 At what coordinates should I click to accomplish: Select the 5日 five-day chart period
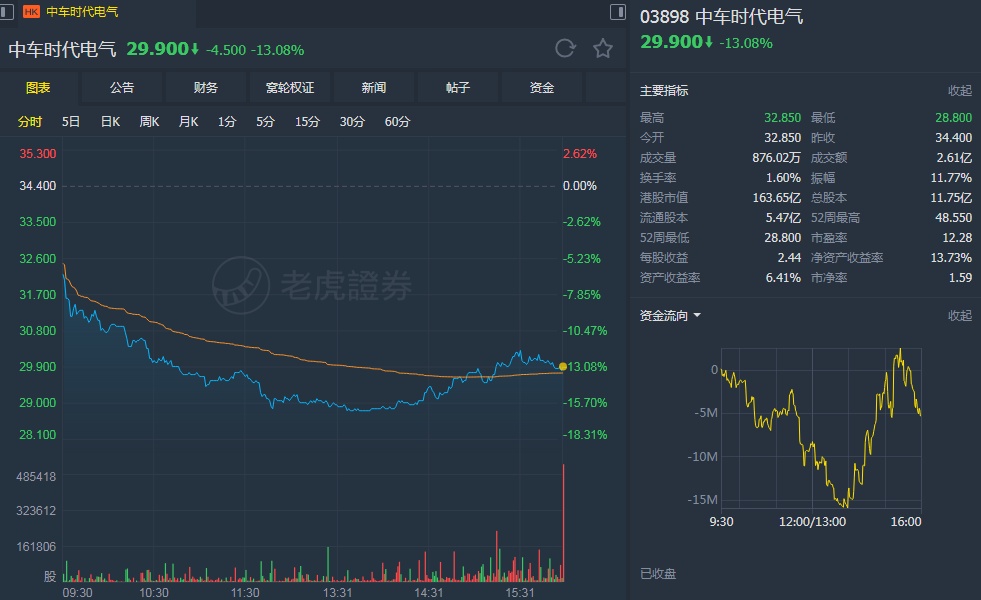click(71, 121)
